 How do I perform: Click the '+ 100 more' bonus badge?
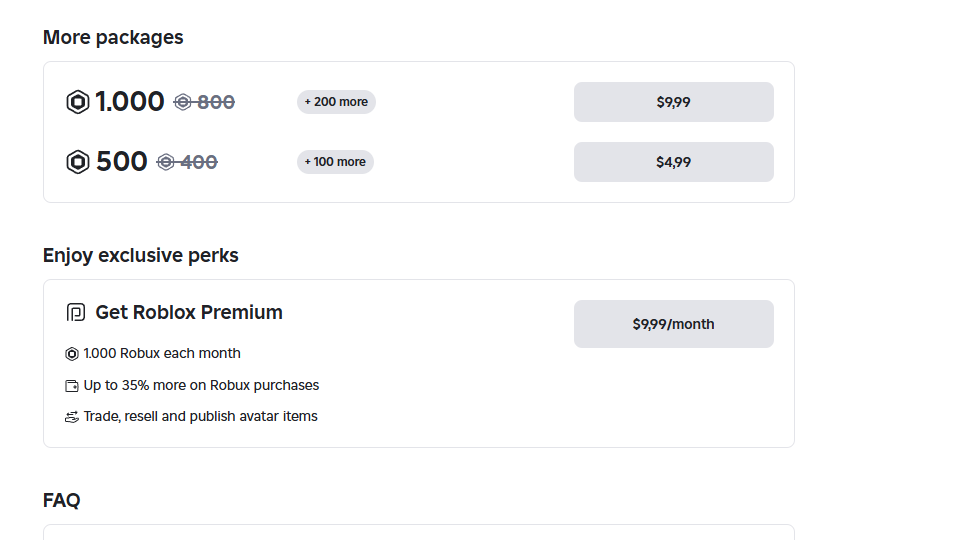pos(335,162)
